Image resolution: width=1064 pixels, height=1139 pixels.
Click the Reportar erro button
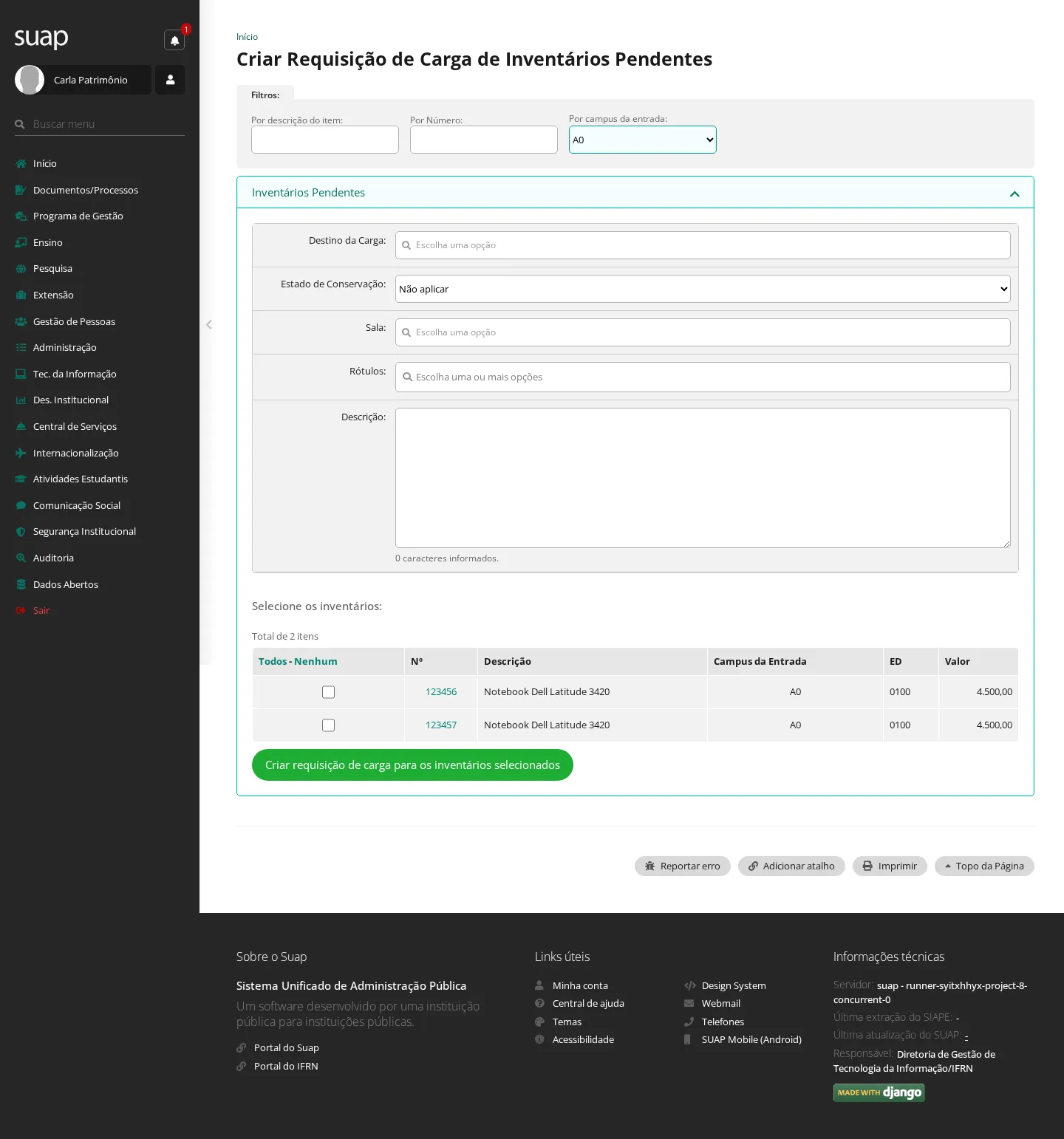[x=683, y=866]
